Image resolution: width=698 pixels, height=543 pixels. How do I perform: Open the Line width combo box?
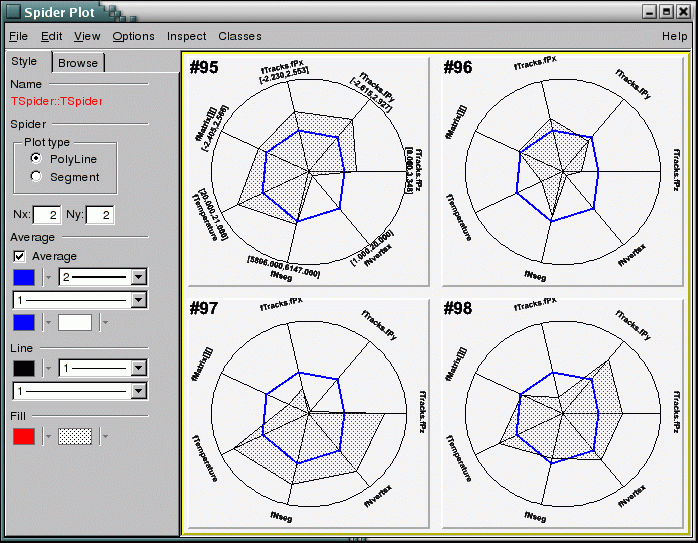tap(103, 368)
